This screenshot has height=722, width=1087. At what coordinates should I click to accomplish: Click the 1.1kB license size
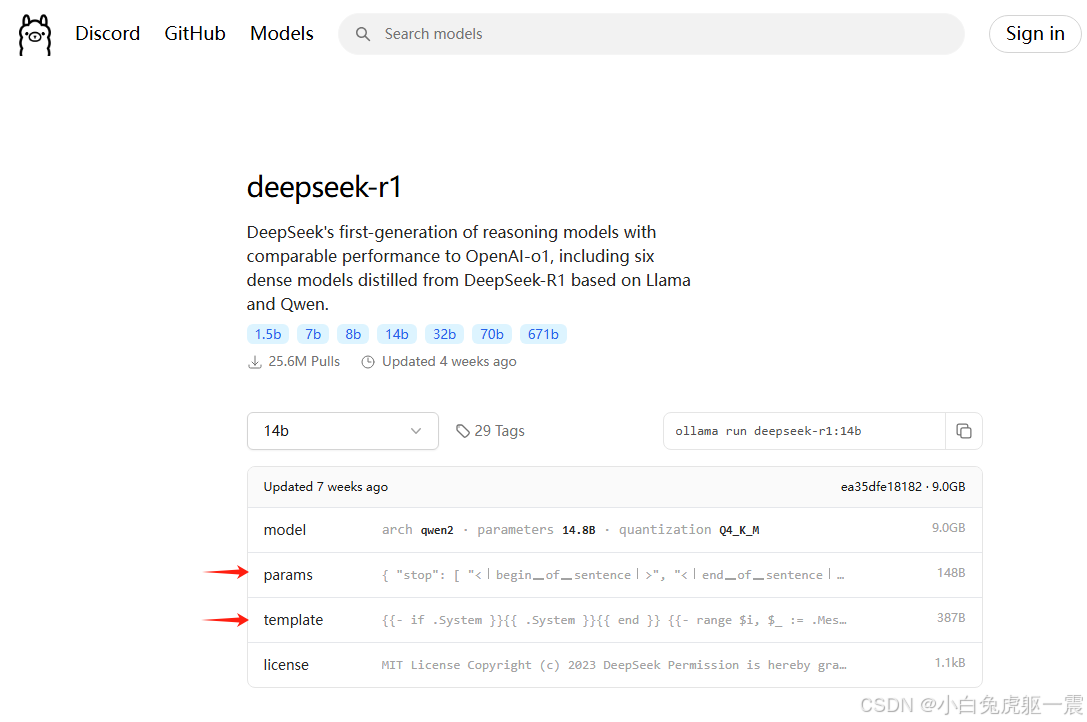[950, 662]
